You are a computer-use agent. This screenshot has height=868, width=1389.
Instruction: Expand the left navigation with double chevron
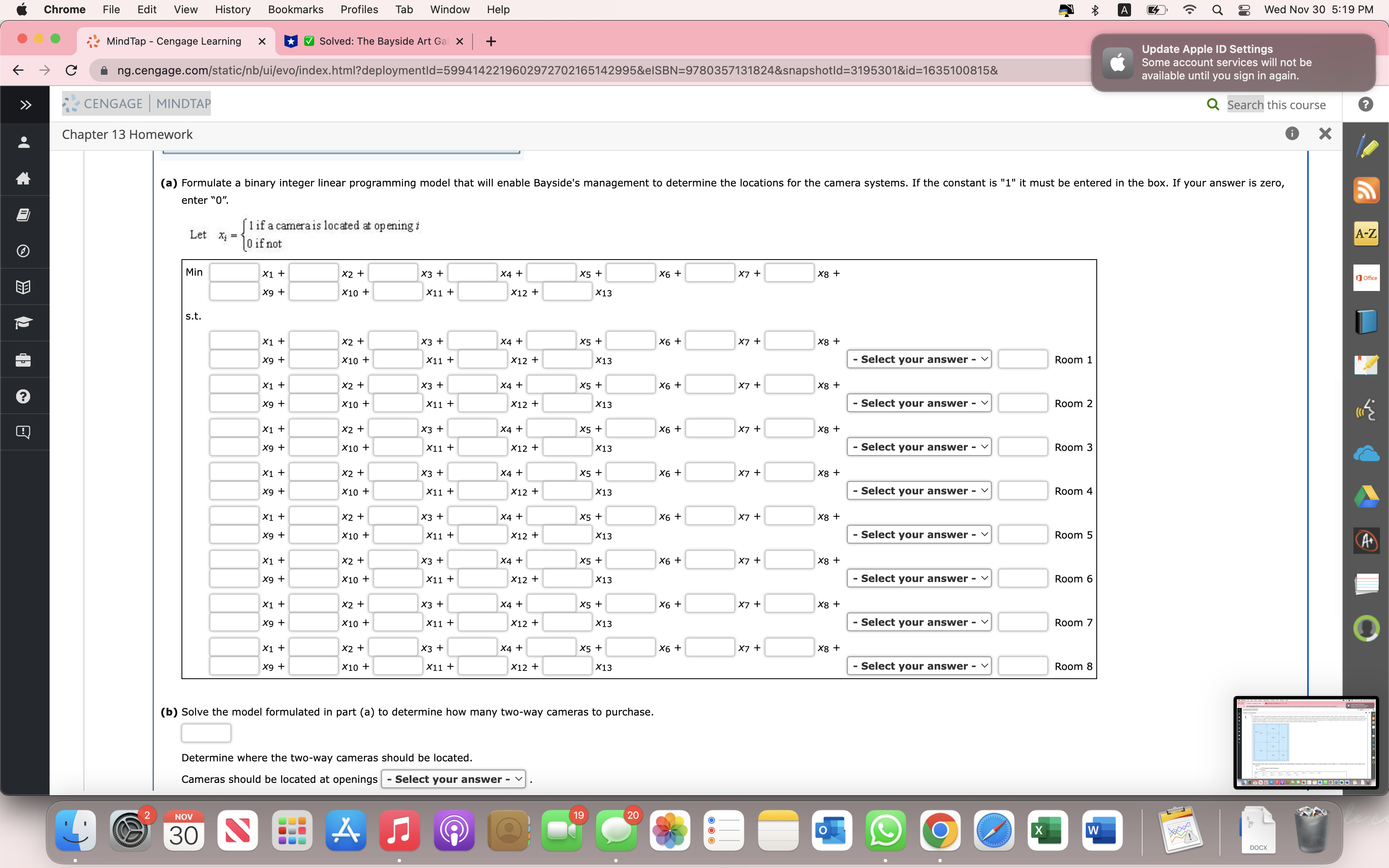click(x=25, y=105)
